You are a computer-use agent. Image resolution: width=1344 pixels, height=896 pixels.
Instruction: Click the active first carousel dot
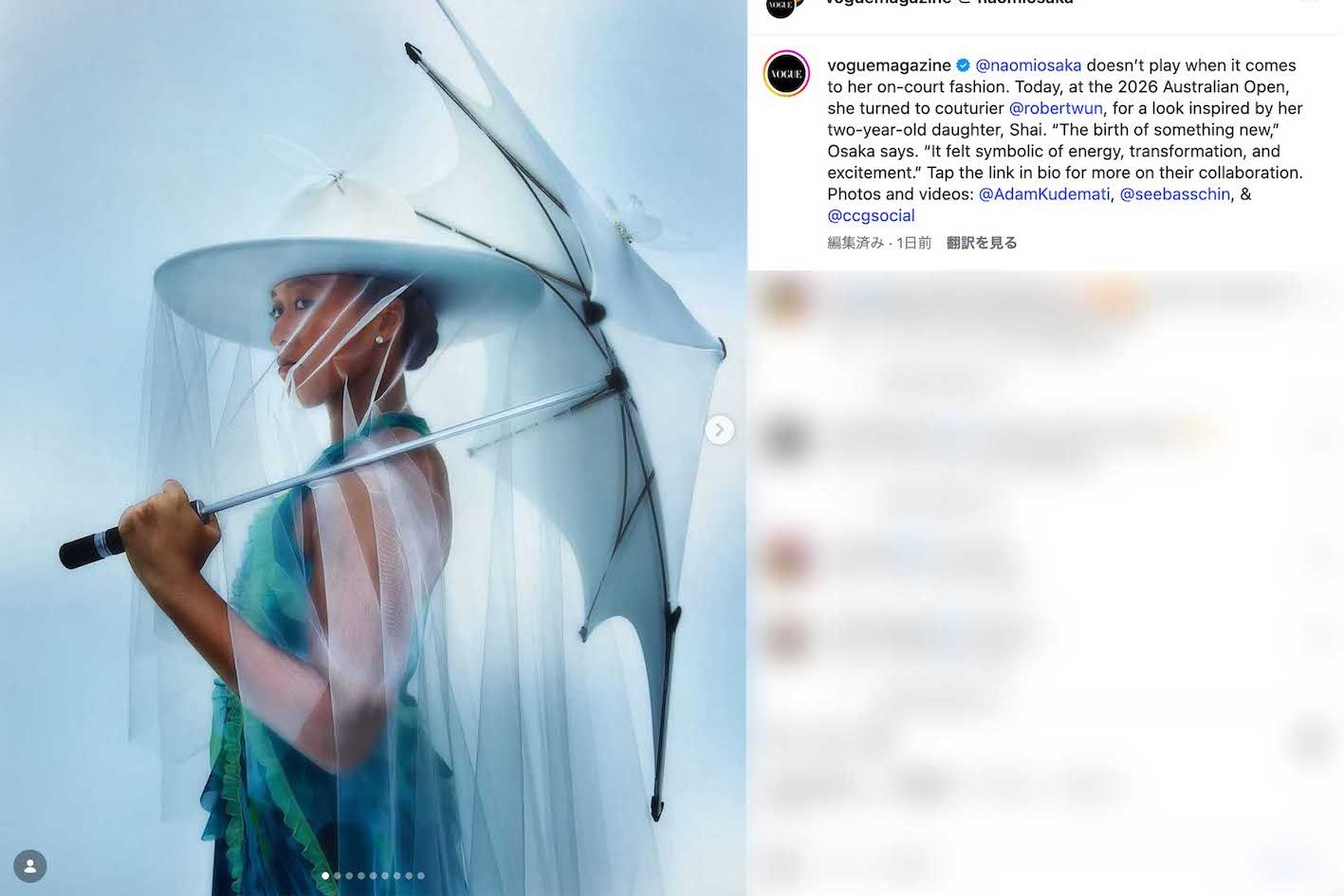(x=325, y=876)
